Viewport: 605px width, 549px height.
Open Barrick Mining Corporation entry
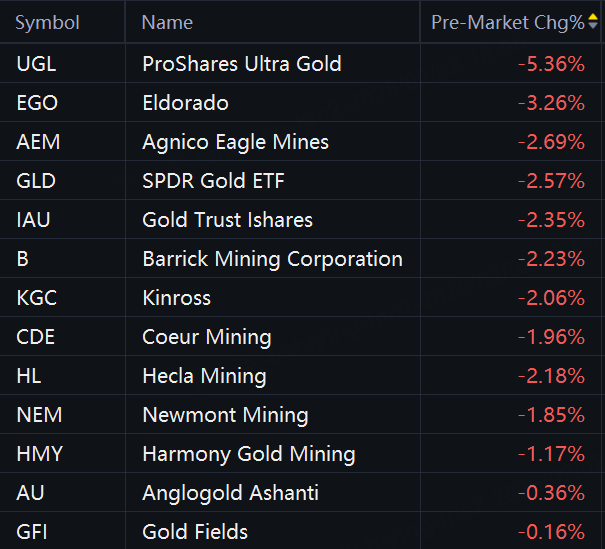273,259
